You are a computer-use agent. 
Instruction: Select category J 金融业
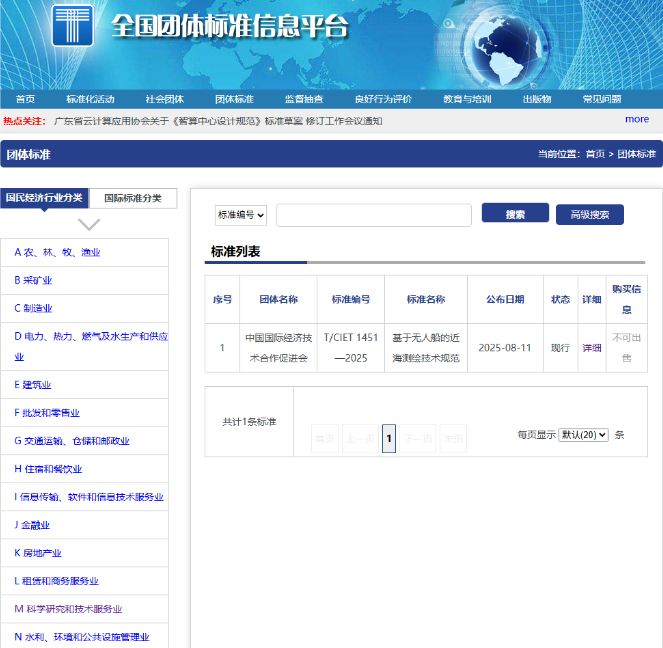32,525
